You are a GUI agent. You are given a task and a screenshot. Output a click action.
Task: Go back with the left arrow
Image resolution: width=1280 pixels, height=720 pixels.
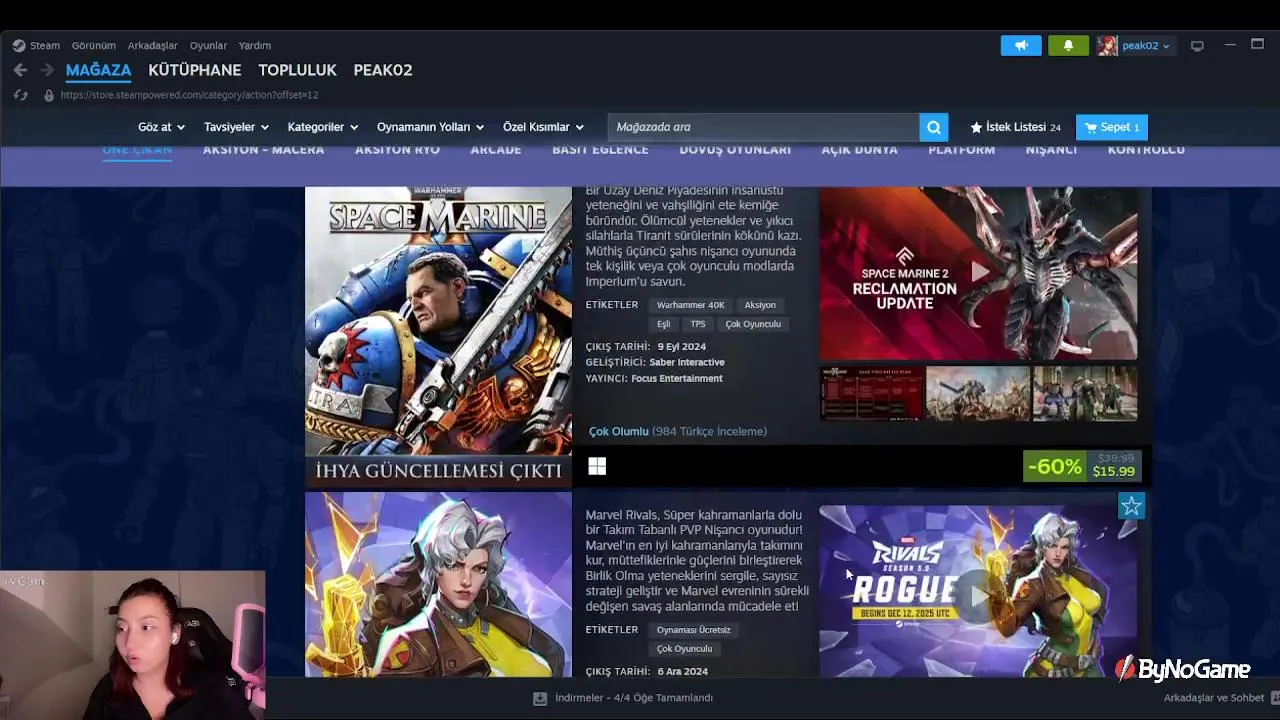pyautogui.click(x=20, y=70)
